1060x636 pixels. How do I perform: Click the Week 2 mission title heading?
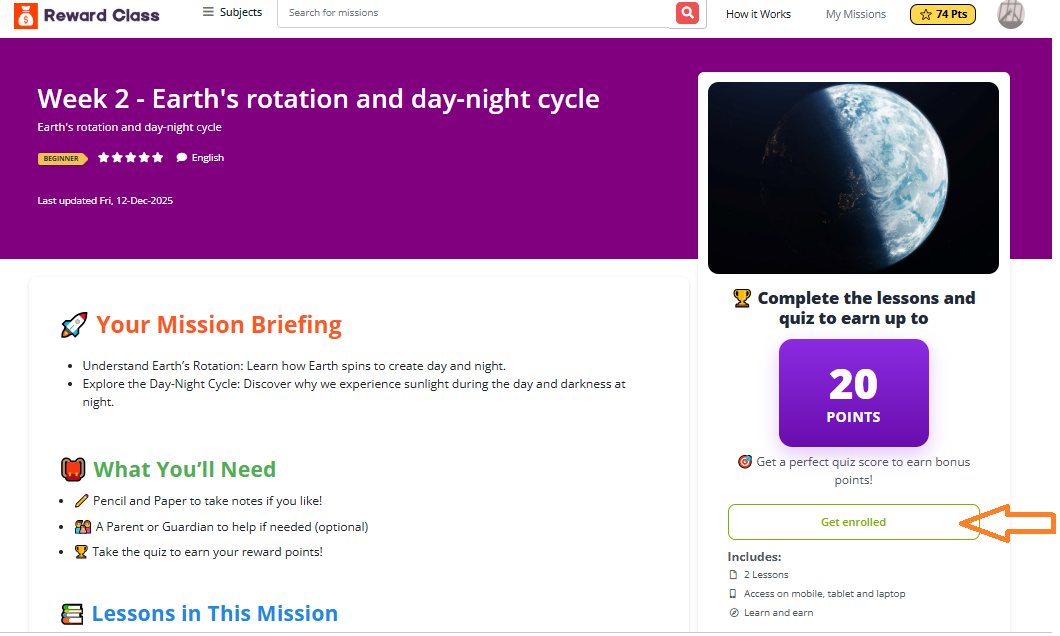coord(318,99)
